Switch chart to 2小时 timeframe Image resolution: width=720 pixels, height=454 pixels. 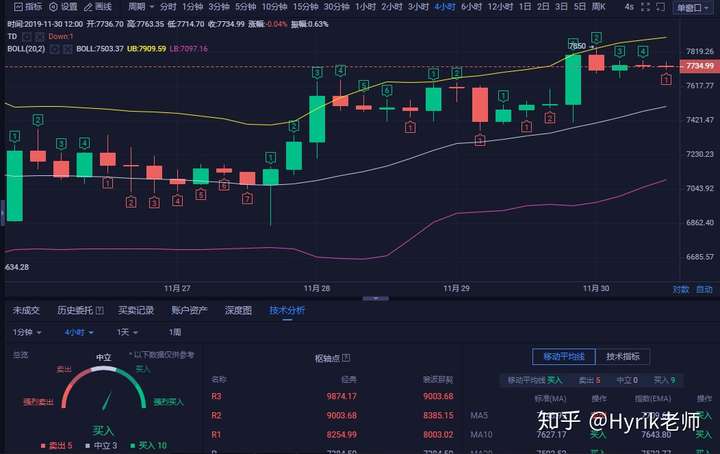point(392,7)
